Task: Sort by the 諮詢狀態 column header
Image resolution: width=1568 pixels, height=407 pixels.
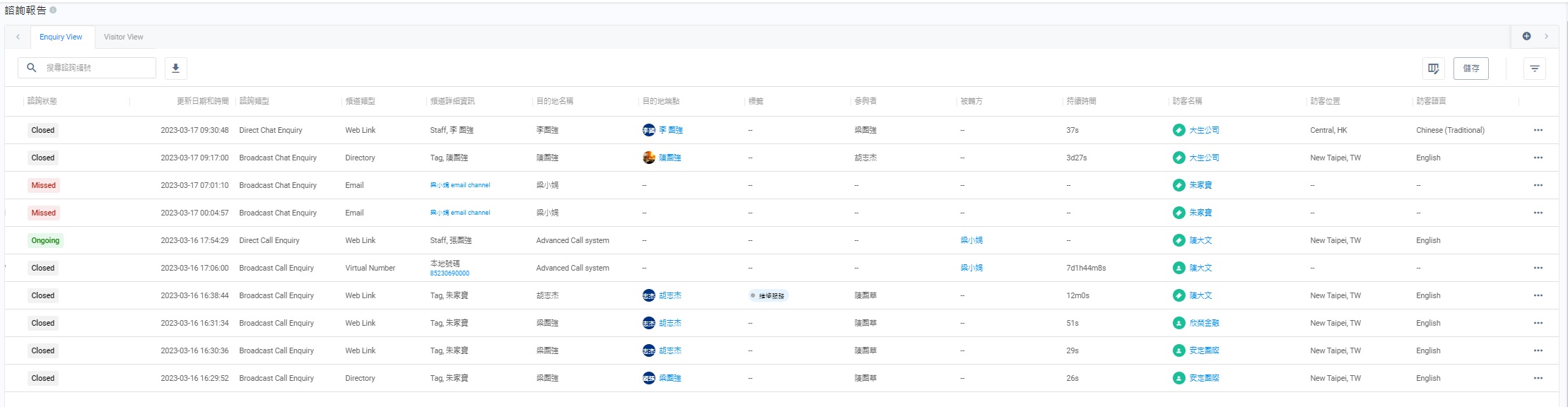Action: (x=42, y=101)
